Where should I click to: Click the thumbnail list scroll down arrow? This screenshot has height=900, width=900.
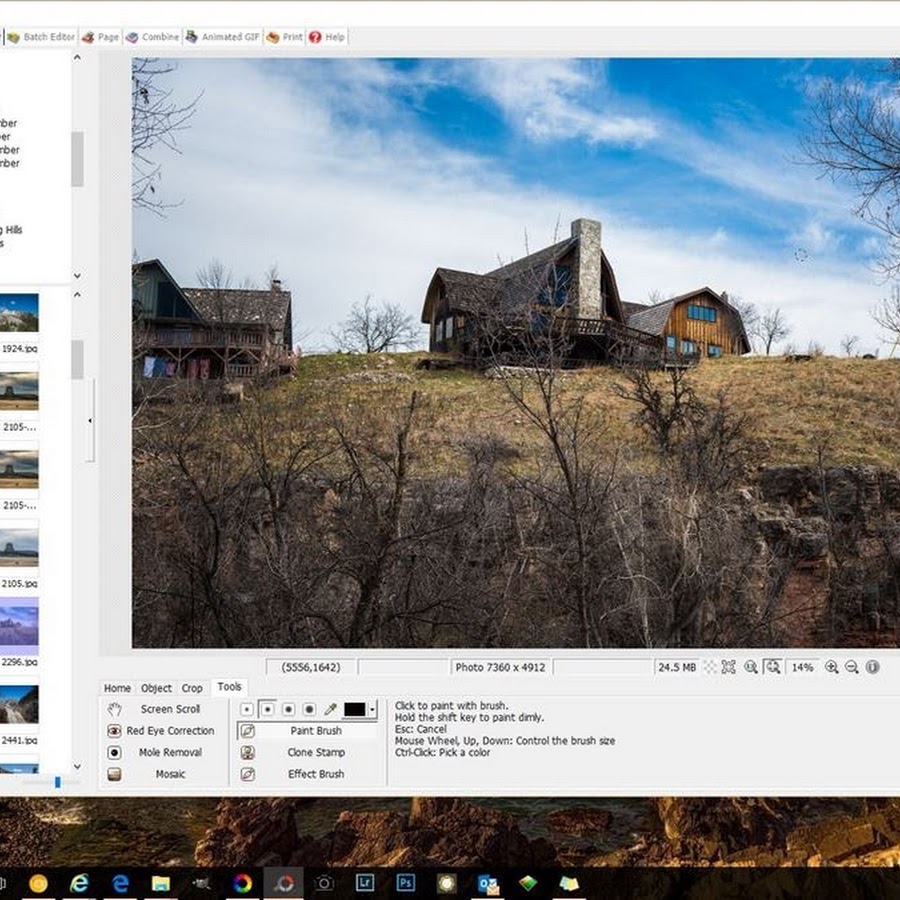(77, 767)
